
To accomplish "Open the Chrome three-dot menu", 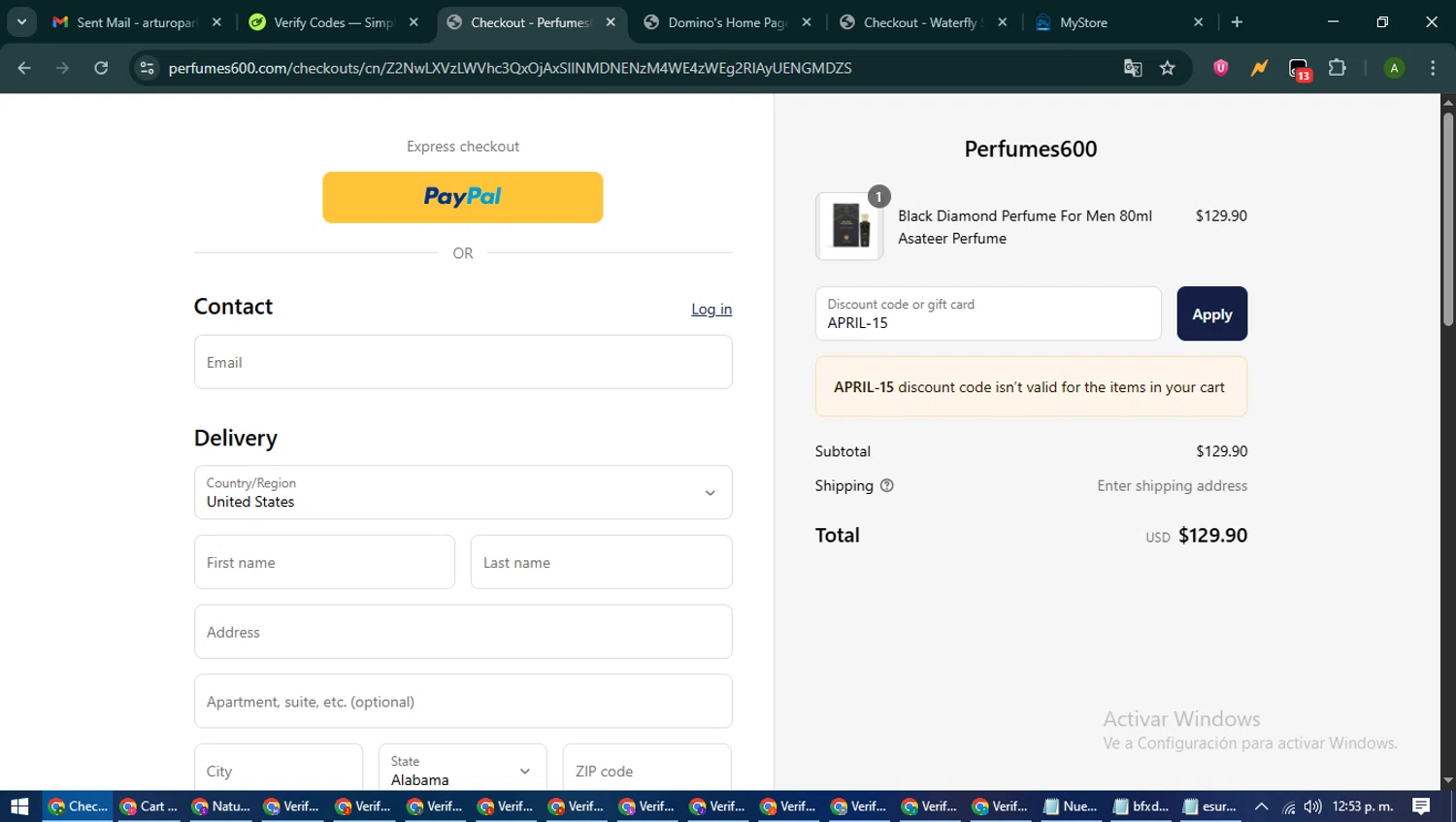I will [x=1433, y=68].
